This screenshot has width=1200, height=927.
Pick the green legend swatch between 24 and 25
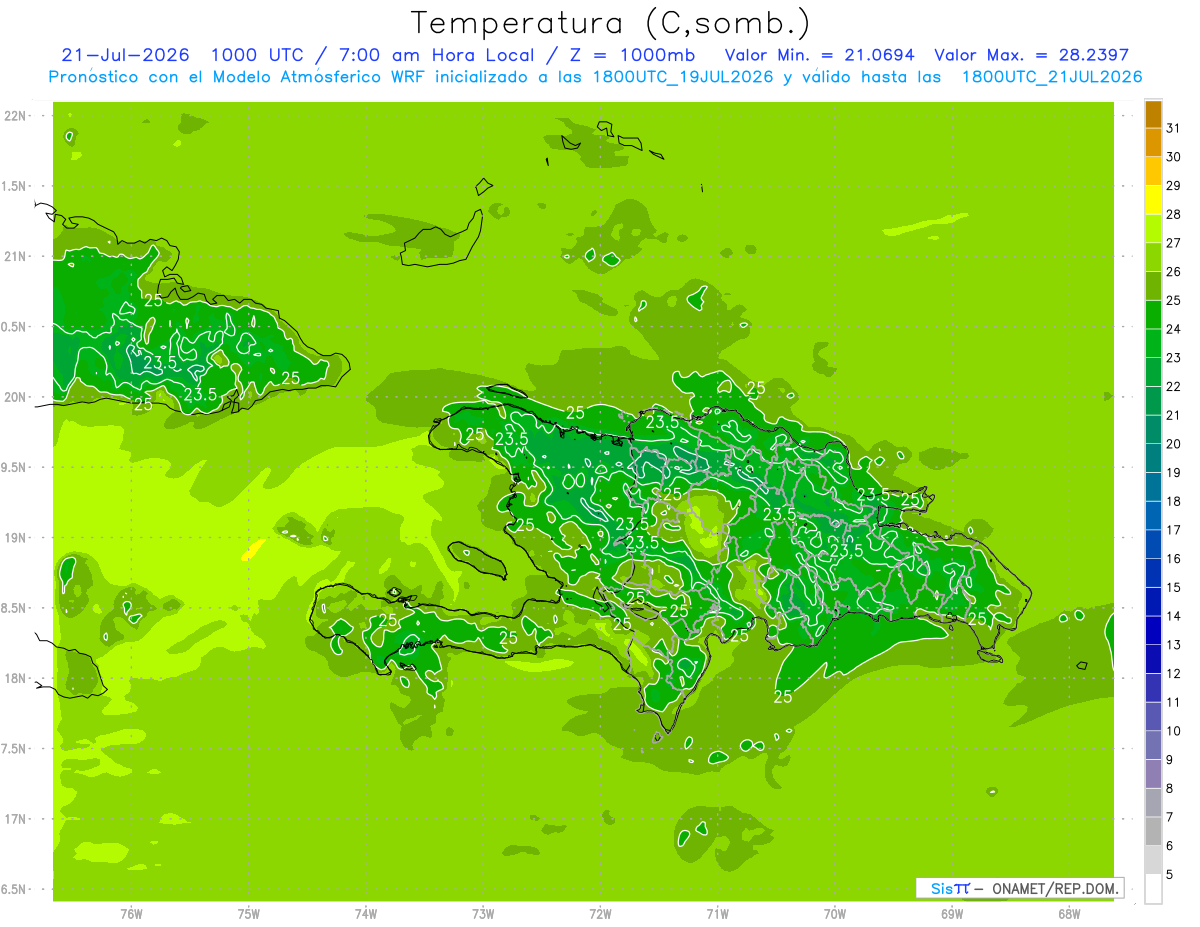[x=1153, y=315]
